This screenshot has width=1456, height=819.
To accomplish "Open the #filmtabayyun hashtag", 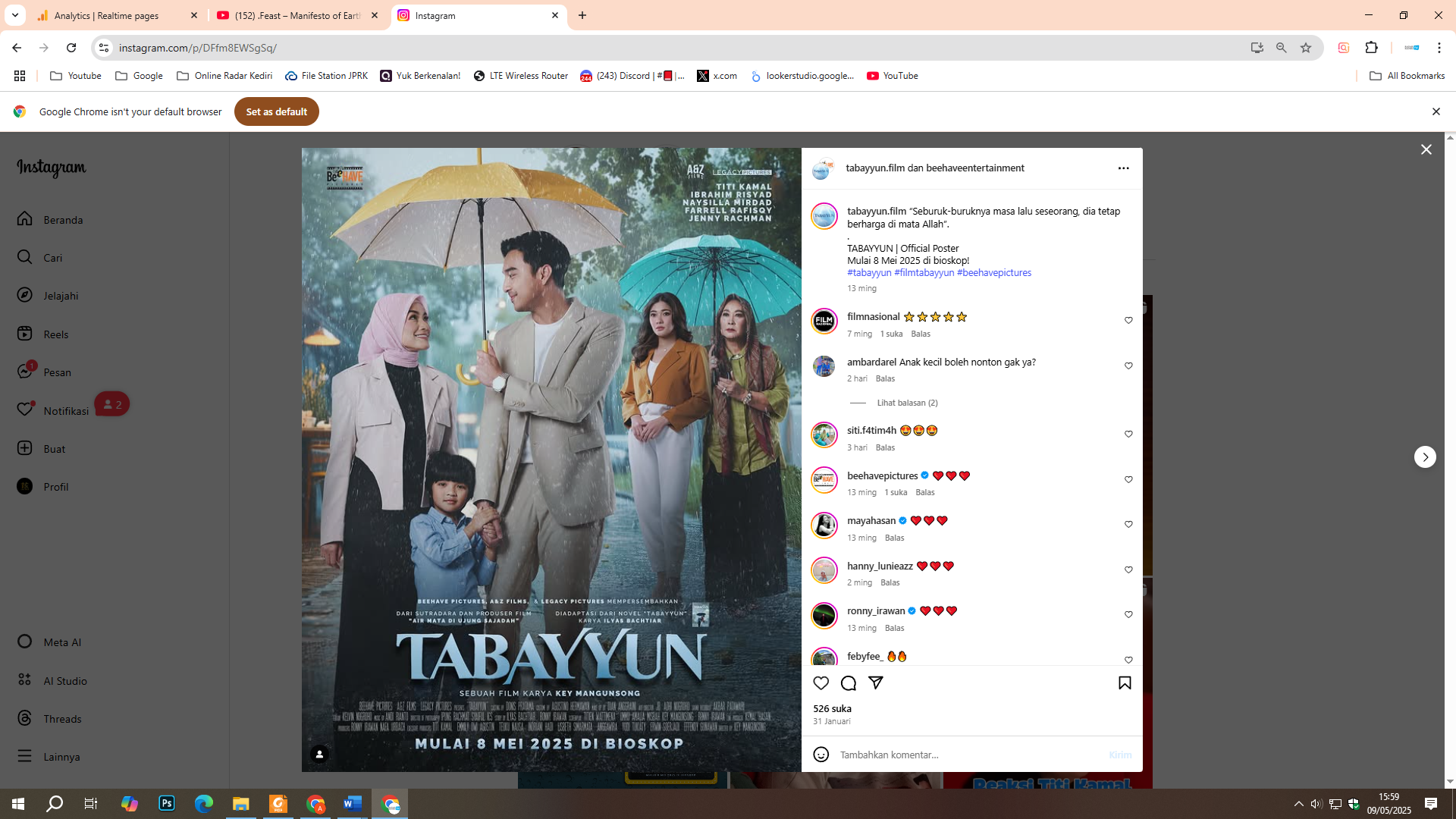I will (x=924, y=273).
